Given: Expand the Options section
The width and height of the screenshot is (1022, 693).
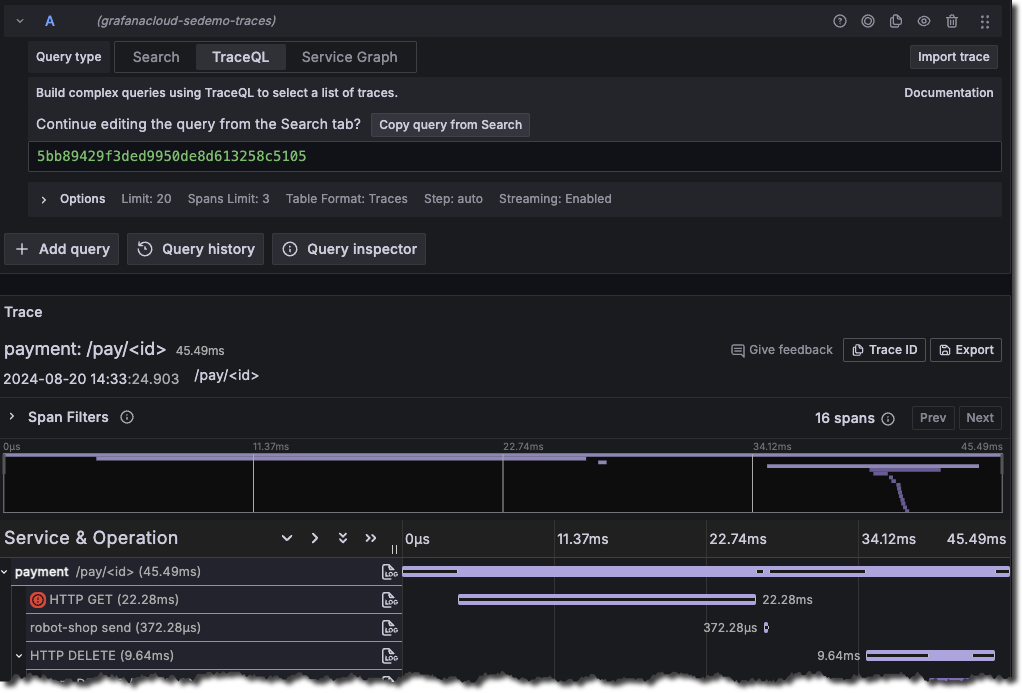Looking at the screenshot, I should click(44, 199).
